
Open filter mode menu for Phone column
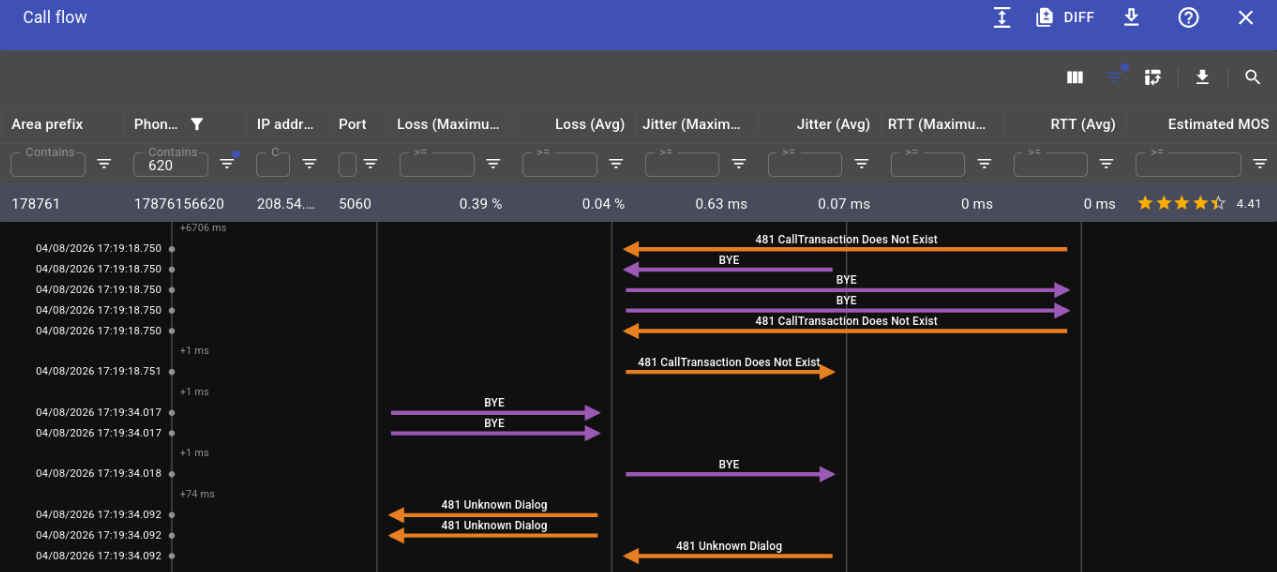tap(227, 164)
